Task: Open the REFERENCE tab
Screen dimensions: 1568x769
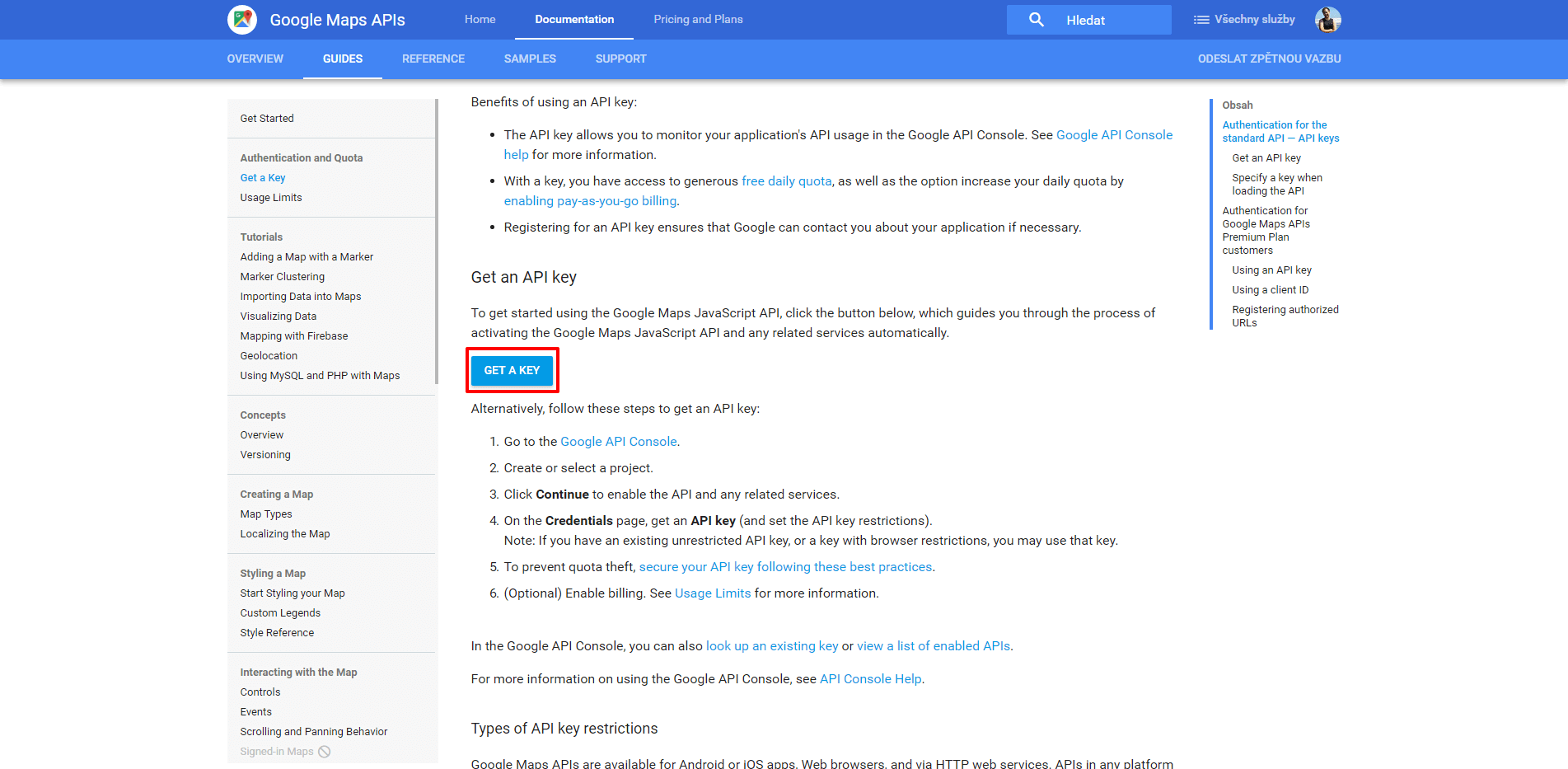Action: 433,59
